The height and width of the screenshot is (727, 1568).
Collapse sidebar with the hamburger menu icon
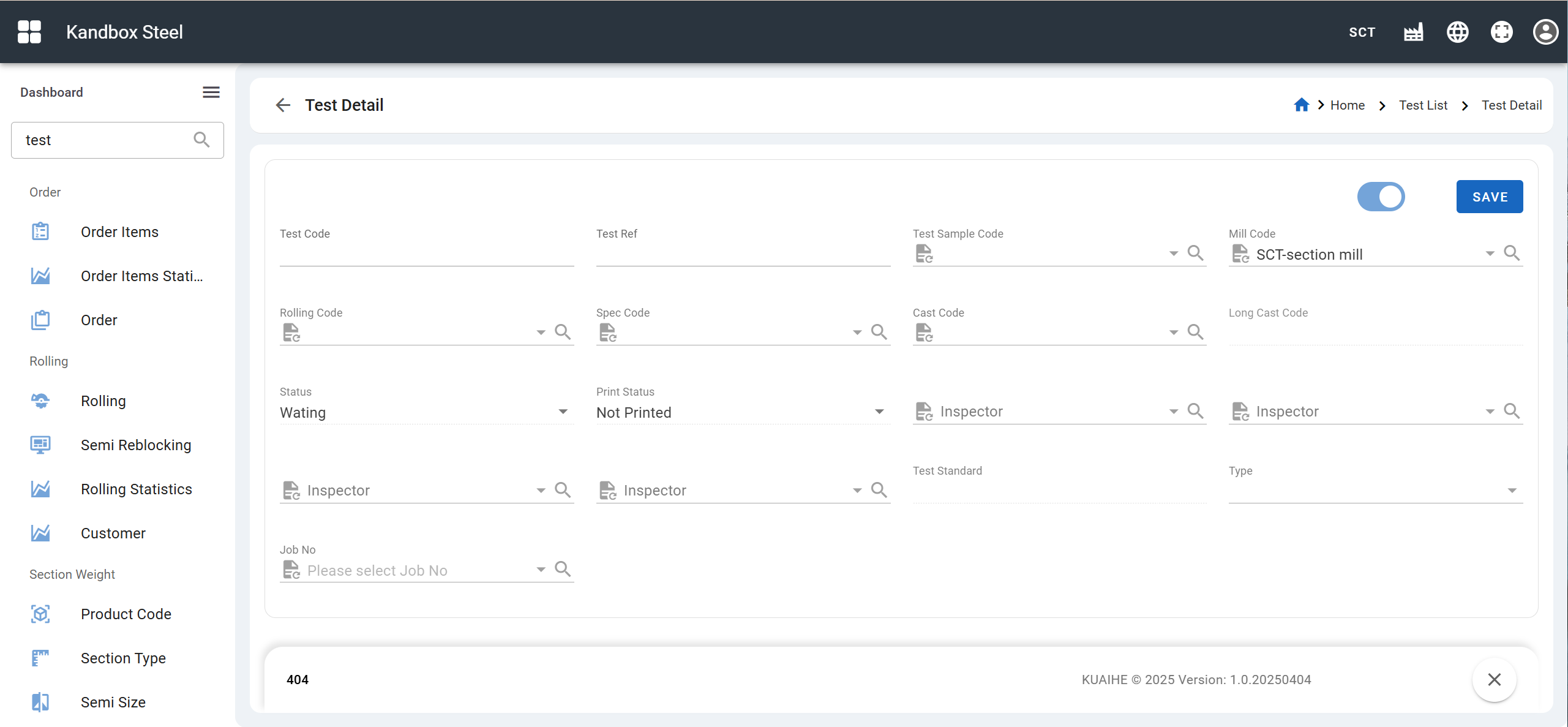click(x=211, y=92)
